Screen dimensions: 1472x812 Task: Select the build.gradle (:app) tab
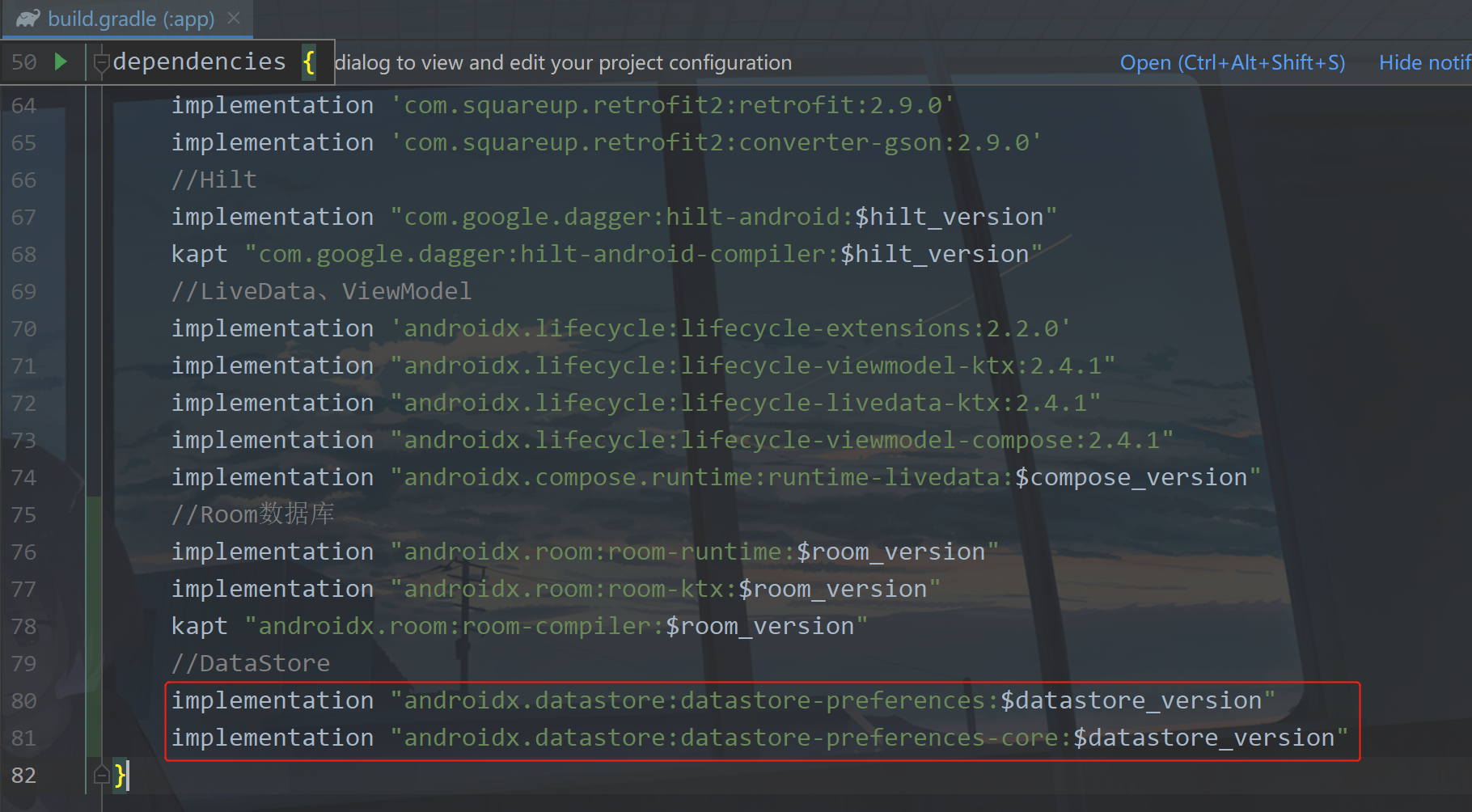point(128,19)
